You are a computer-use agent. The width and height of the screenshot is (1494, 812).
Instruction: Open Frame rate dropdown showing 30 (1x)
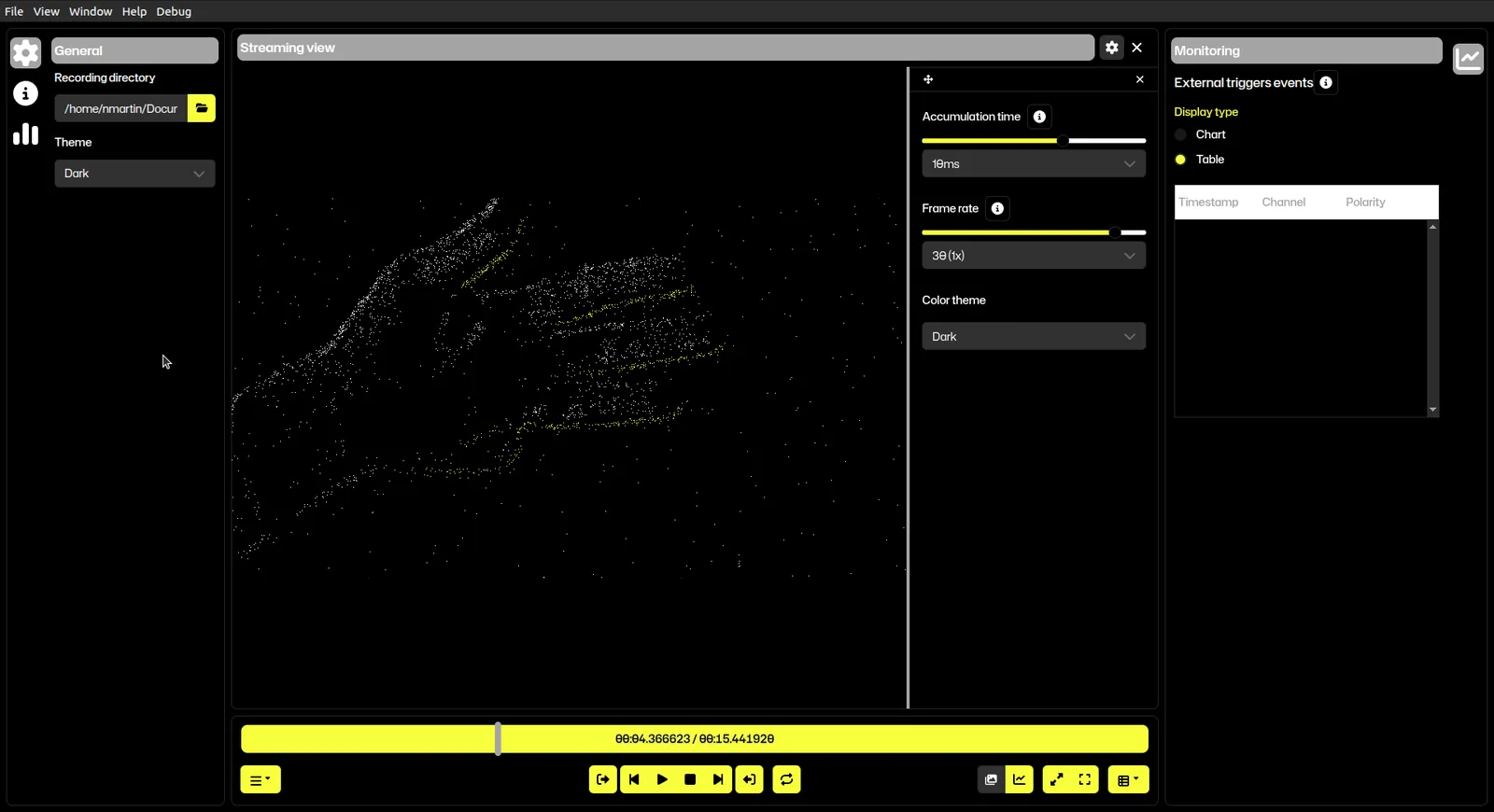pos(1034,256)
